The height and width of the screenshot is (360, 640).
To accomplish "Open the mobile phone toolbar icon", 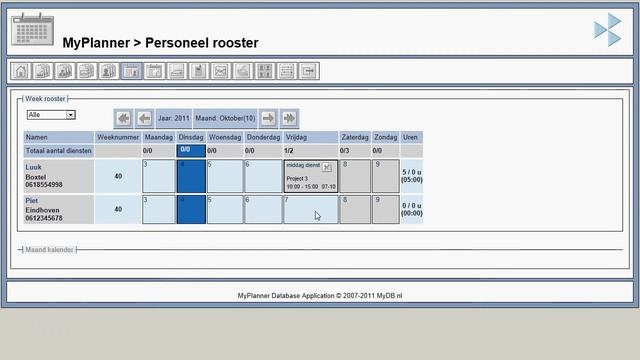I will [199, 71].
